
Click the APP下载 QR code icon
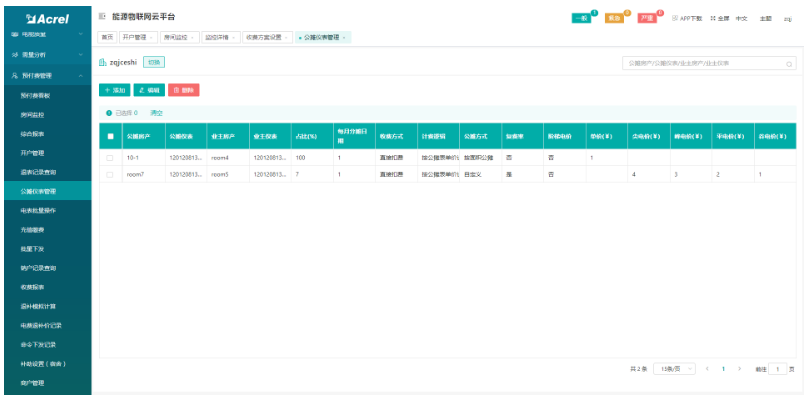tap(675, 18)
